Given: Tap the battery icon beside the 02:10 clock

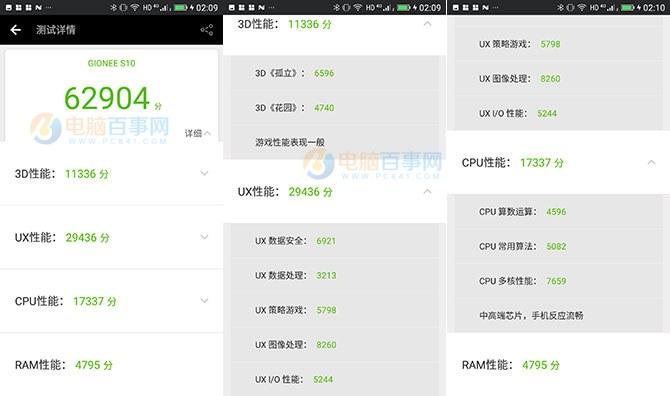Looking at the screenshot, I should pyautogui.click(x=627, y=8).
